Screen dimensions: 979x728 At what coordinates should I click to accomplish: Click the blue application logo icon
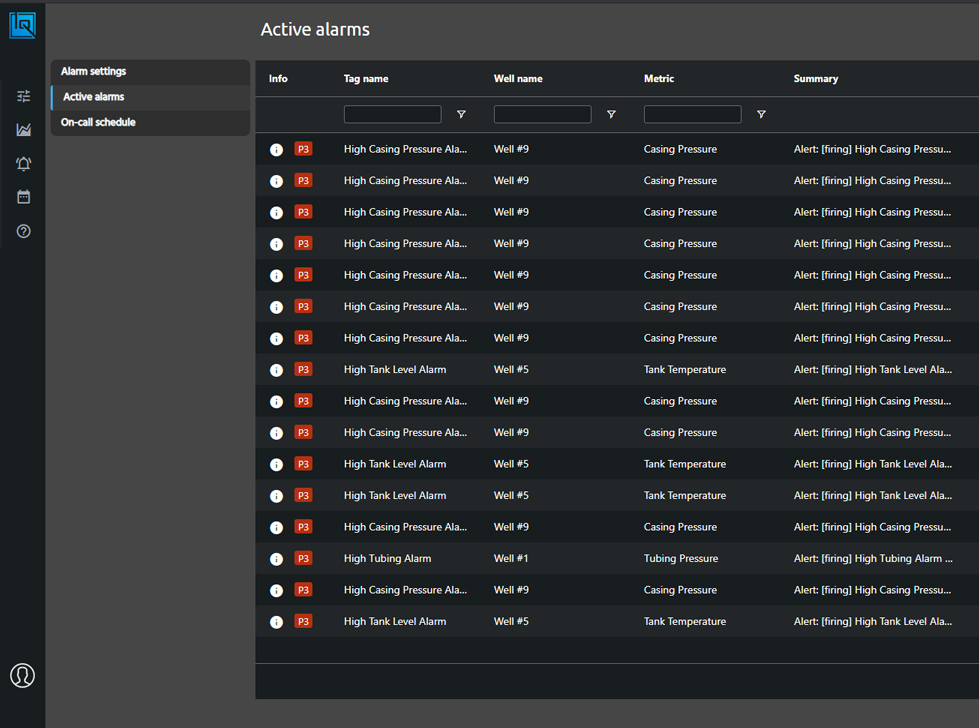[22, 25]
